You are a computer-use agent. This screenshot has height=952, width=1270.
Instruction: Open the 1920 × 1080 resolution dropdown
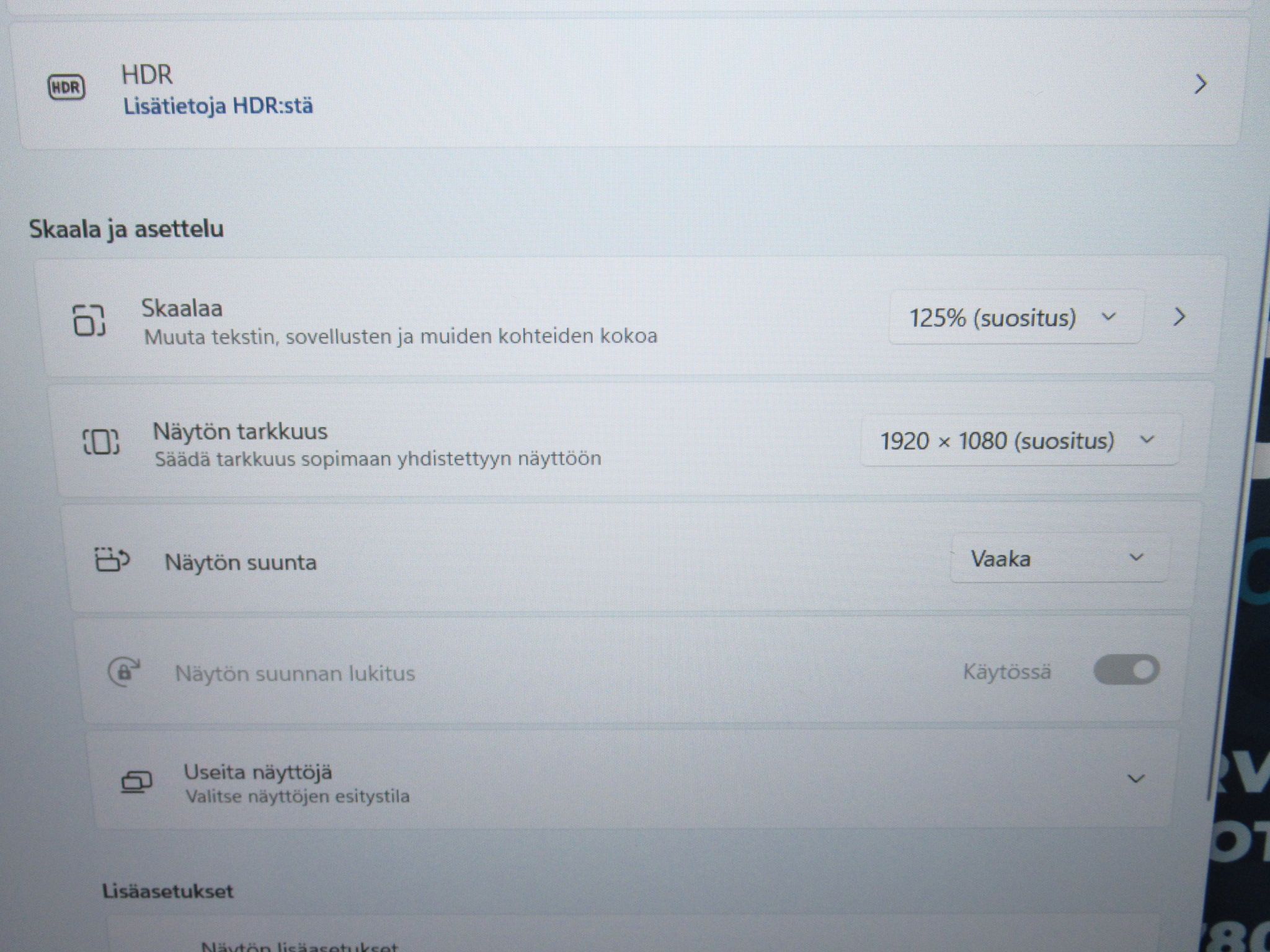pyautogui.click(x=1019, y=441)
